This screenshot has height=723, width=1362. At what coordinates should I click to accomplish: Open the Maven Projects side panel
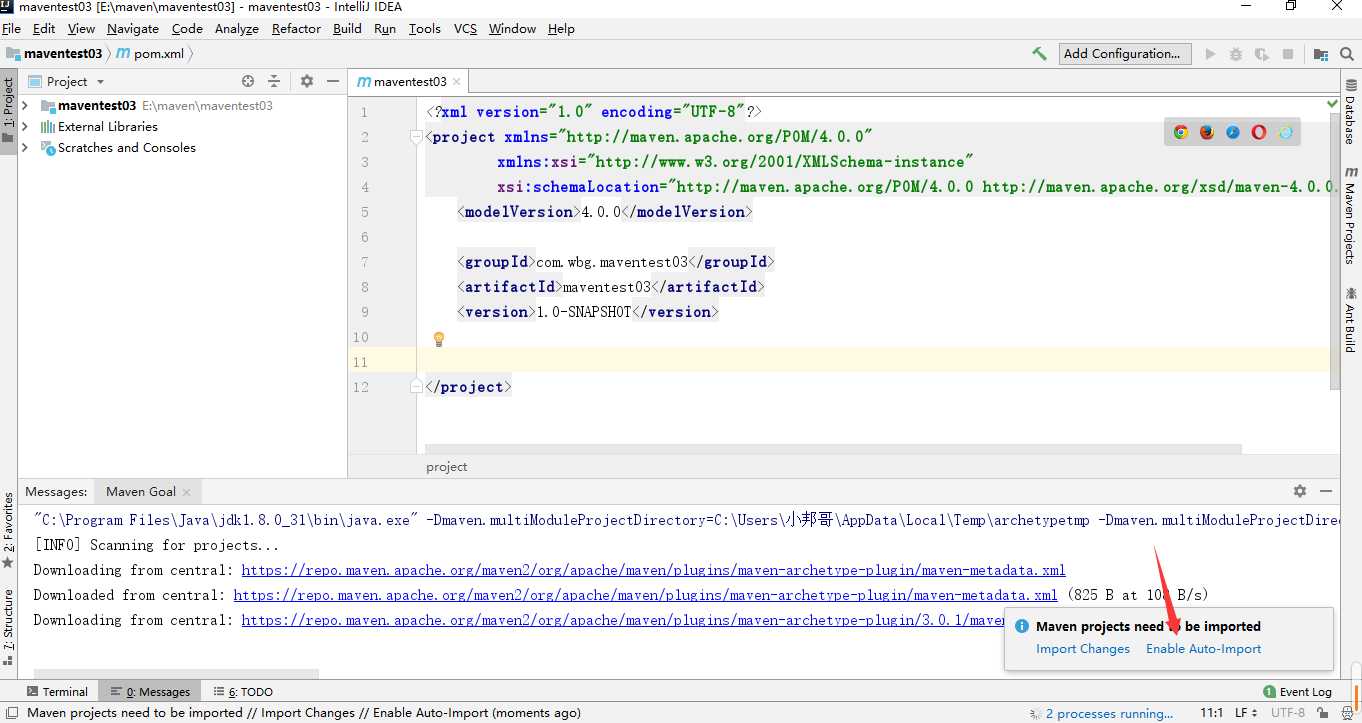[x=1350, y=215]
